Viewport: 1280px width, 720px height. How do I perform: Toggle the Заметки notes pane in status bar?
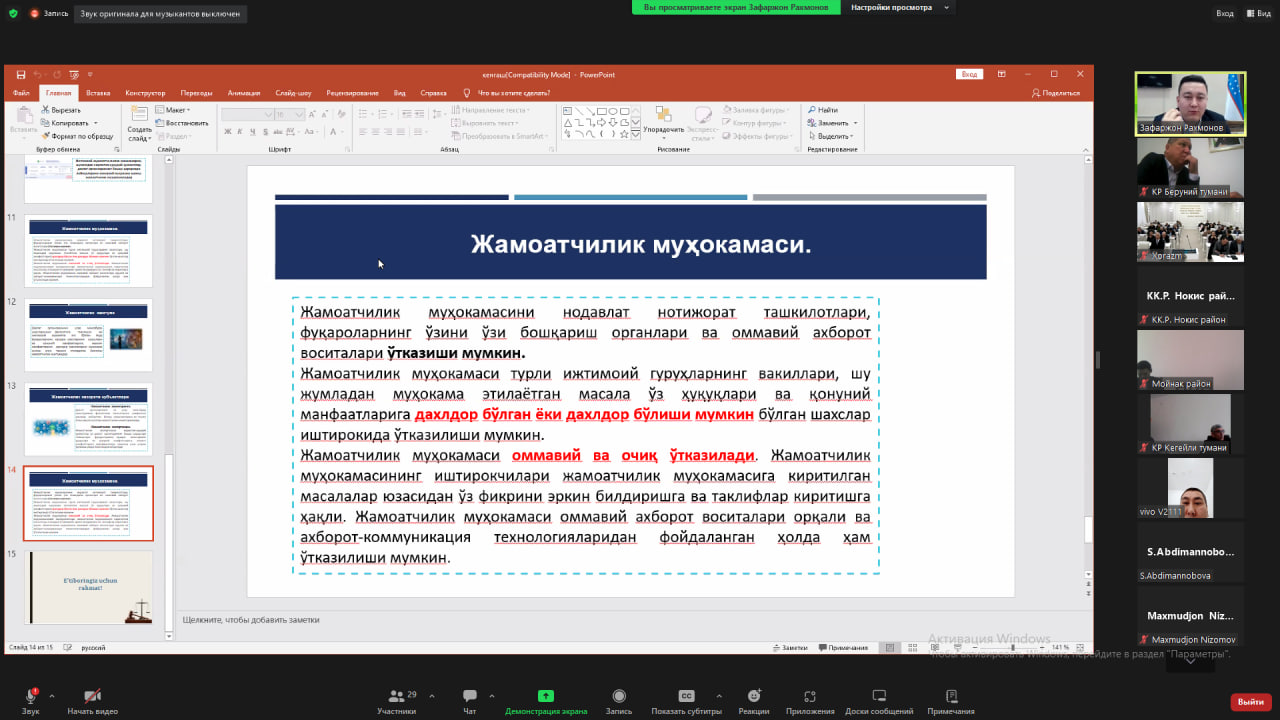tap(789, 648)
